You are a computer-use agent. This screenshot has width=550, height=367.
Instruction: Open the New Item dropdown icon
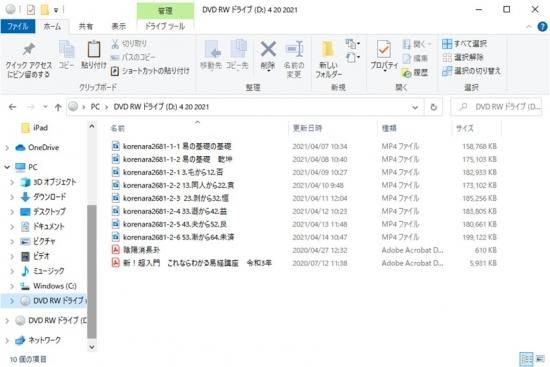tap(353, 44)
